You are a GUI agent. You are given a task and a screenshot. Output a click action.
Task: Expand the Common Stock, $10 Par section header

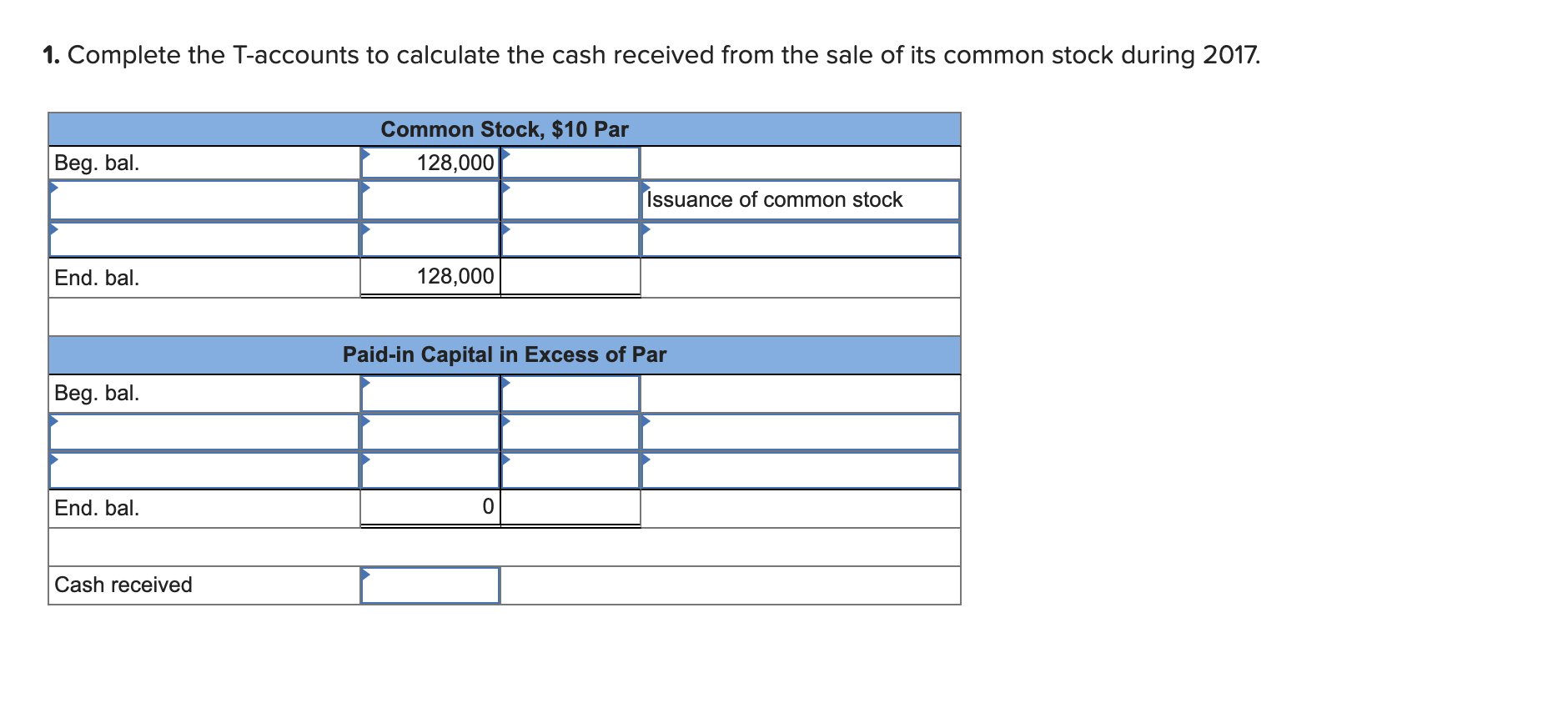[x=505, y=129]
